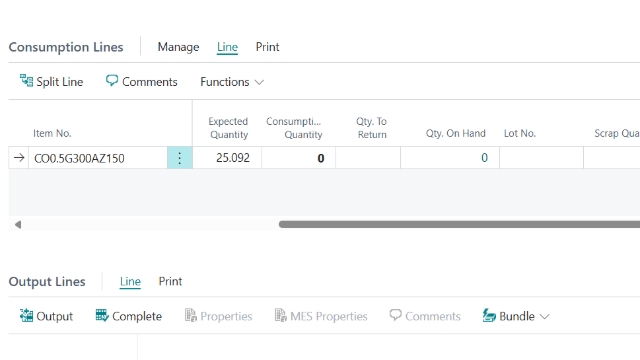Click the empty Lot No. cell
The image size is (640, 360).
(541, 158)
